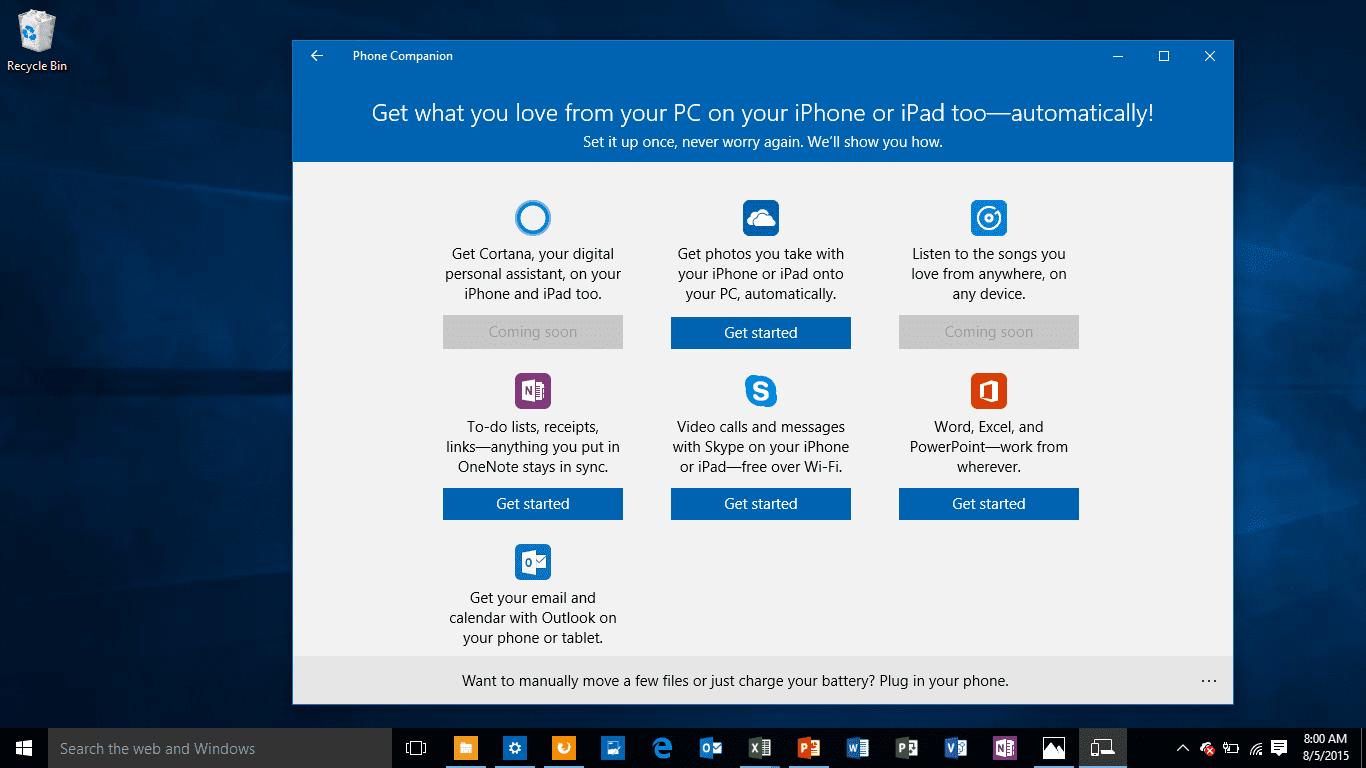Open the Photos app in the taskbar
1366x768 pixels.
pos(1054,748)
